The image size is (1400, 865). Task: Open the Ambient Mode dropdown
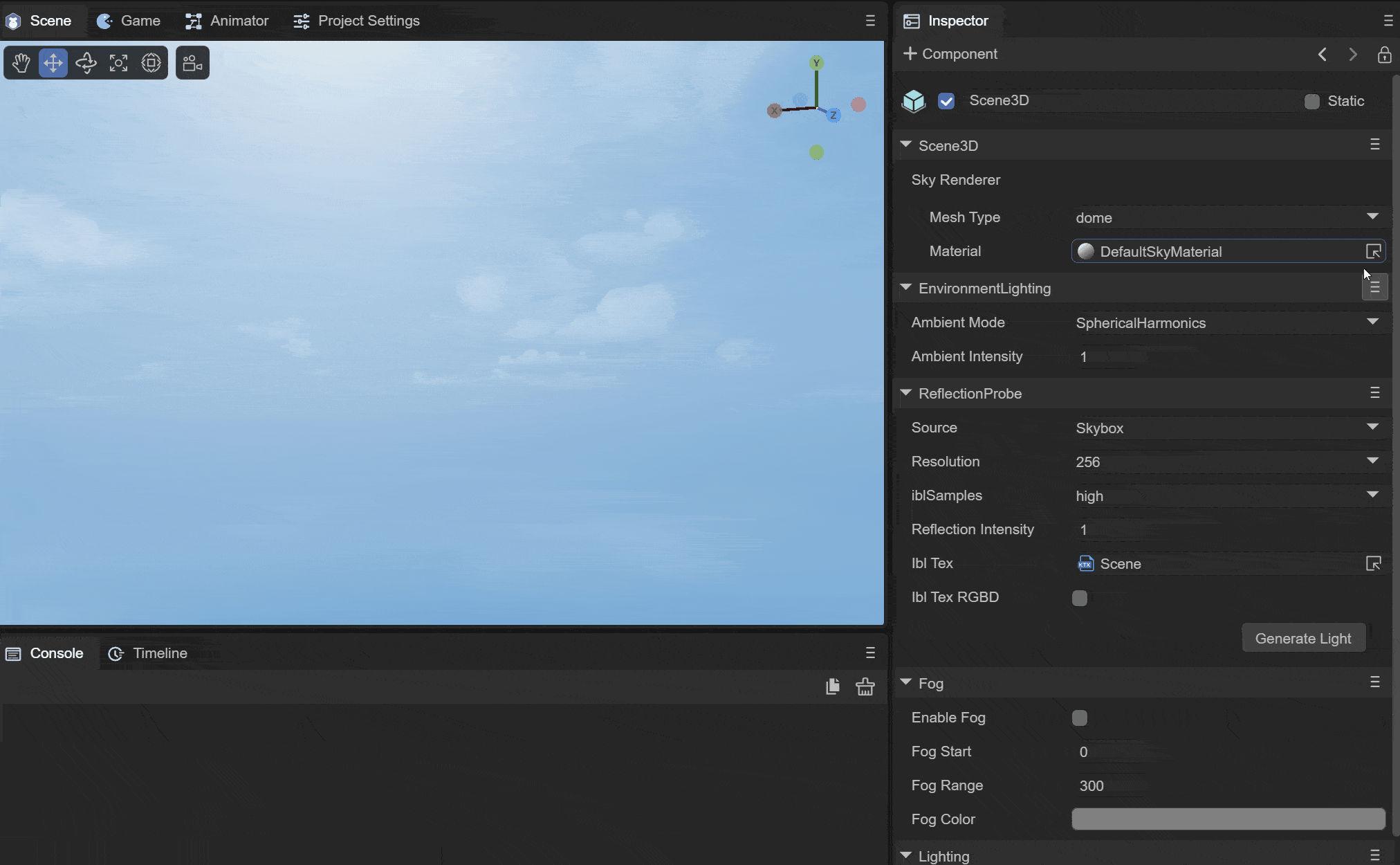1227,322
